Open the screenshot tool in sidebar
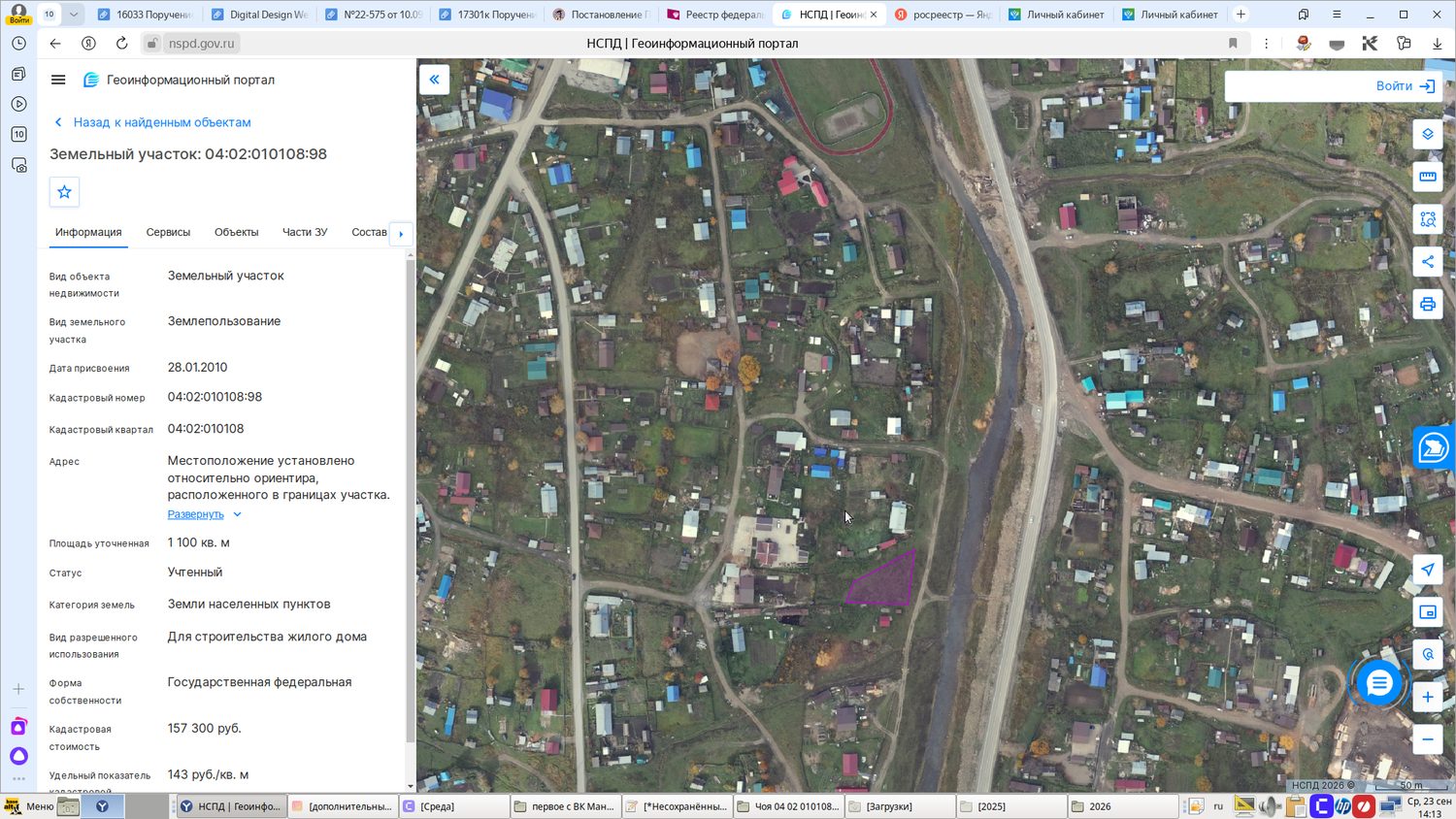The image size is (1456, 819). click(18, 165)
